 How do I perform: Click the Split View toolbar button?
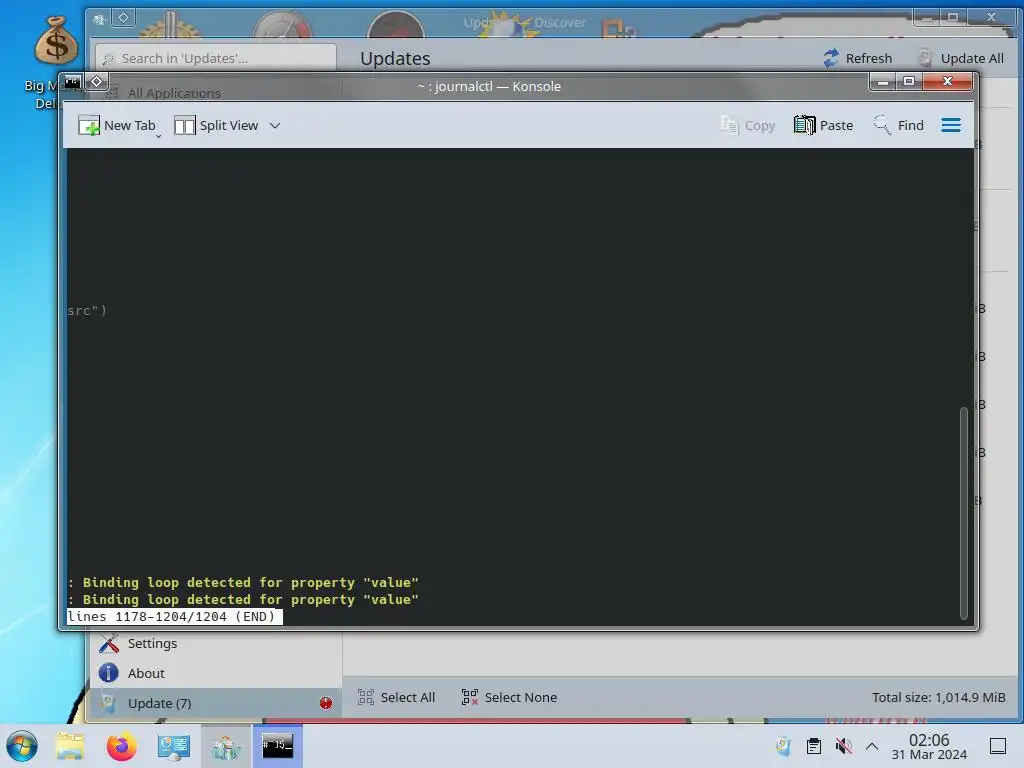216,125
